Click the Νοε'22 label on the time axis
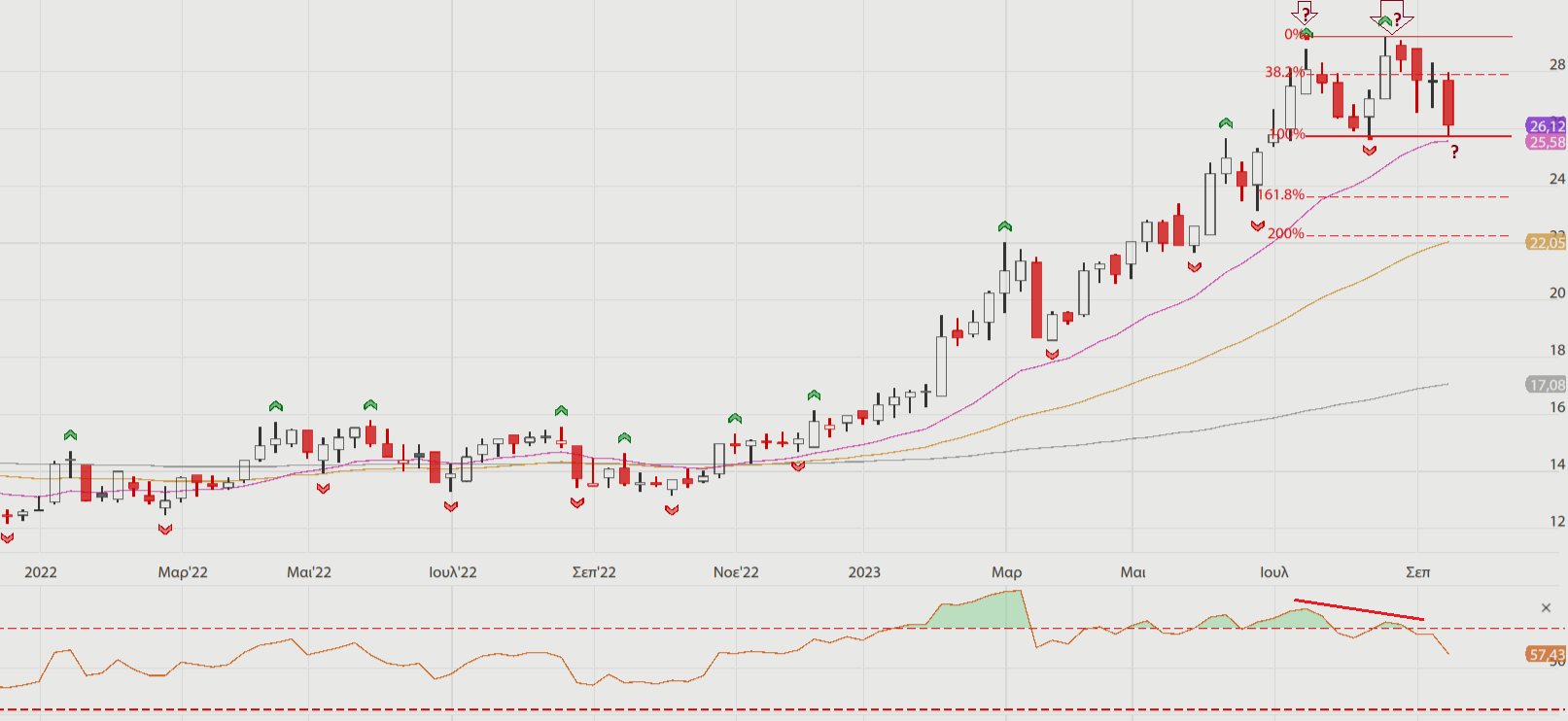Viewport: 1568px width, 721px height. tap(736, 571)
